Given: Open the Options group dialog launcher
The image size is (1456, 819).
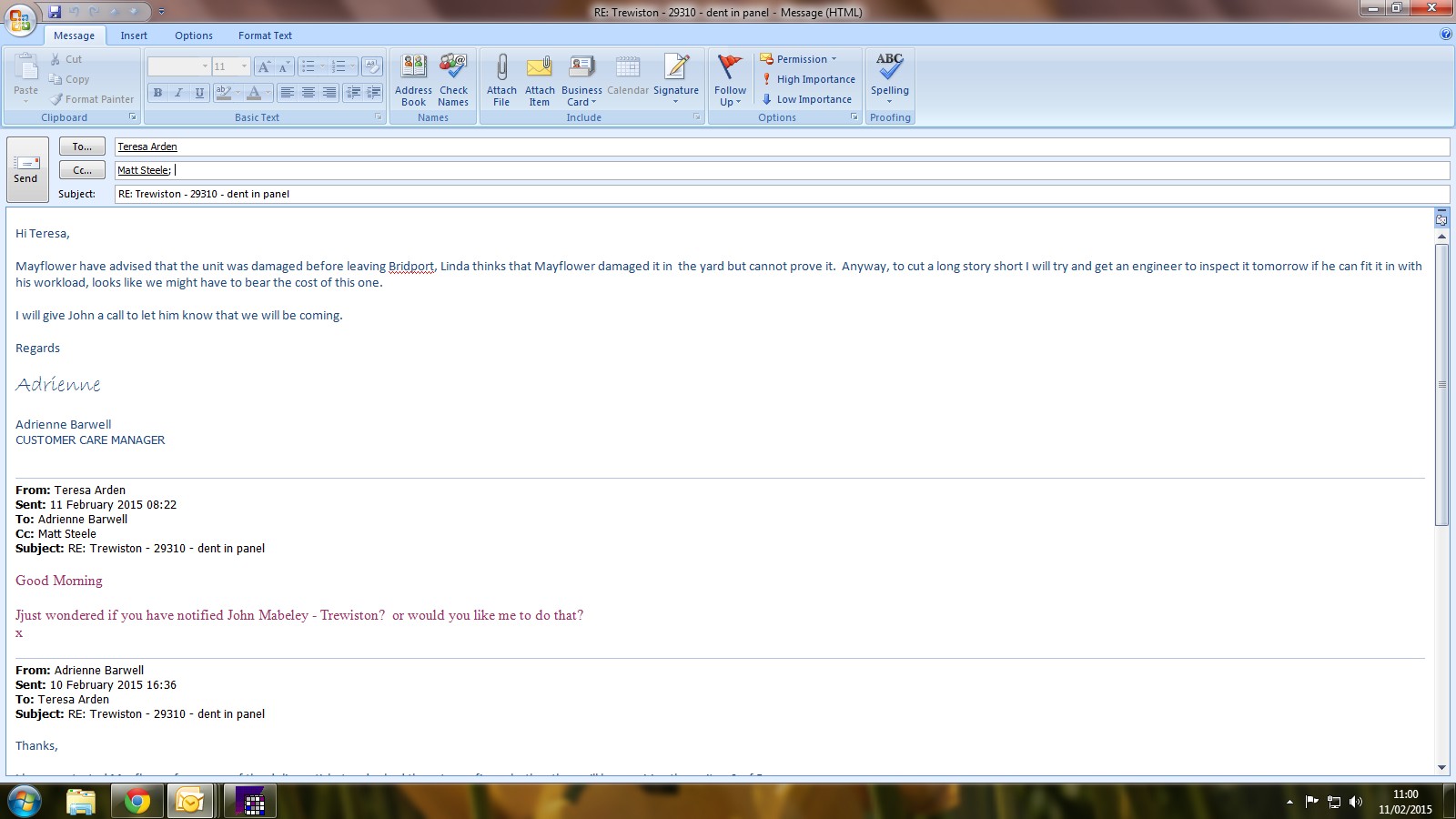Looking at the screenshot, I should 854,117.
